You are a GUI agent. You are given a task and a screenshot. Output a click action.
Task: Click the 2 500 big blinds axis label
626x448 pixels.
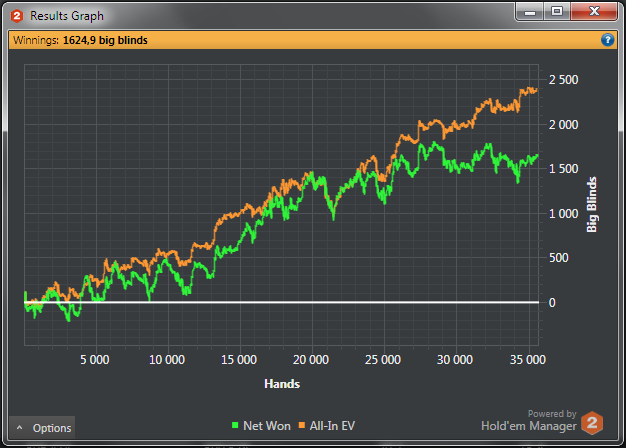coord(563,80)
